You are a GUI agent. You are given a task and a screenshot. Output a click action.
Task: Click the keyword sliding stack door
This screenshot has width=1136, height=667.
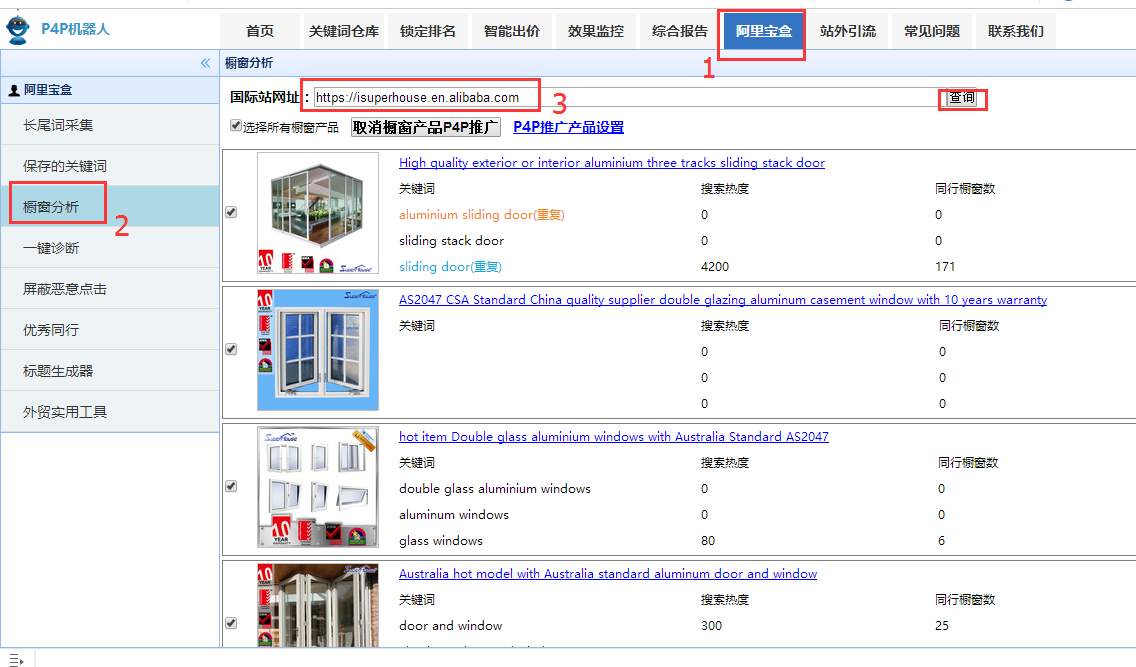click(x=451, y=240)
